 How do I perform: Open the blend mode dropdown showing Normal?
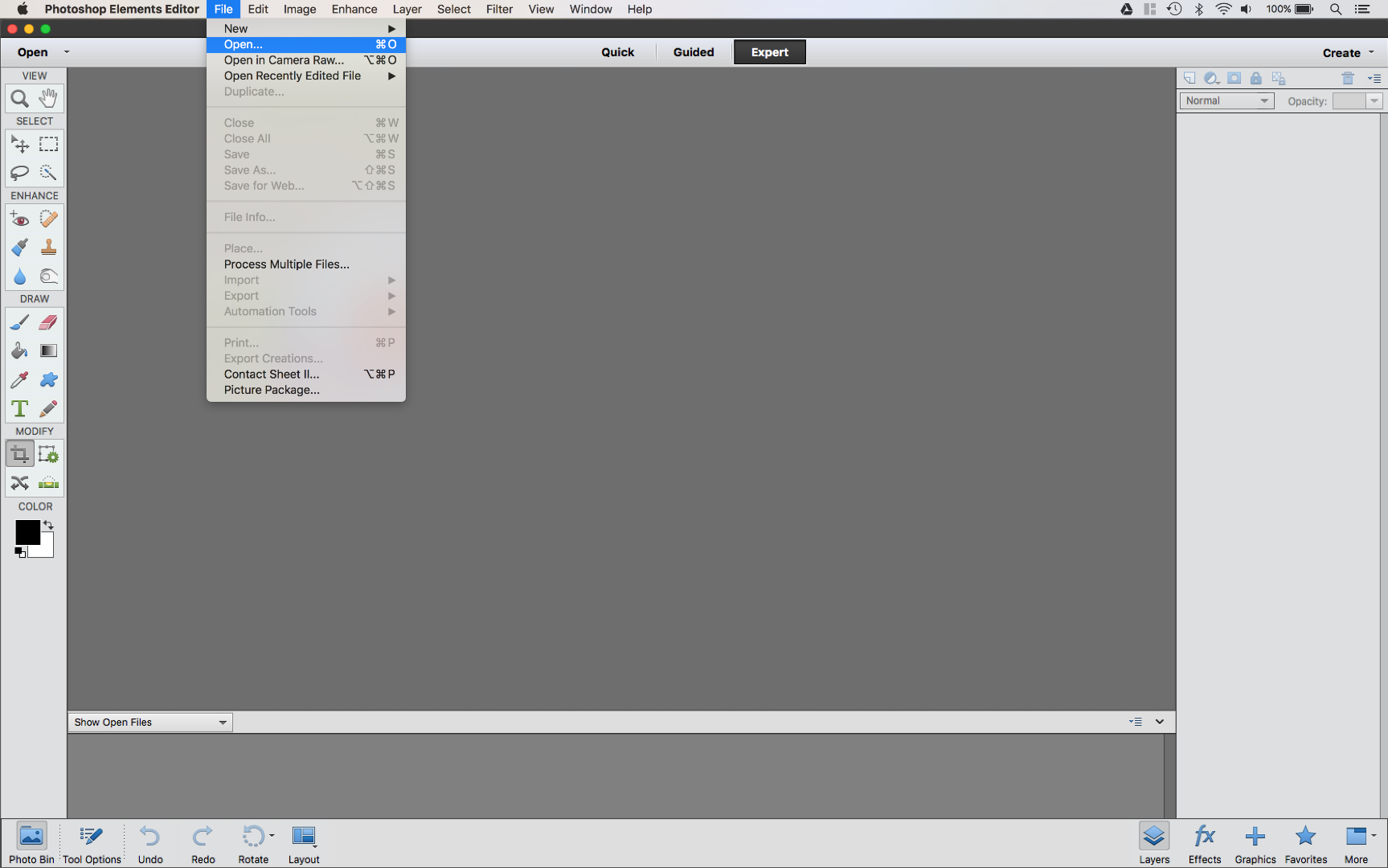click(1226, 100)
